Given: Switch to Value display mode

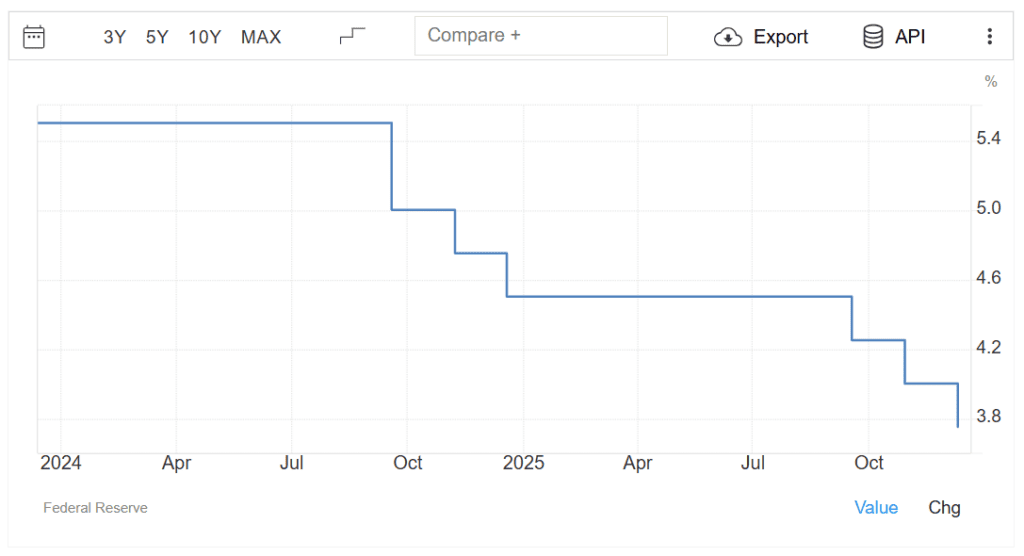Looking at the screenshot, I should (876, 507).
